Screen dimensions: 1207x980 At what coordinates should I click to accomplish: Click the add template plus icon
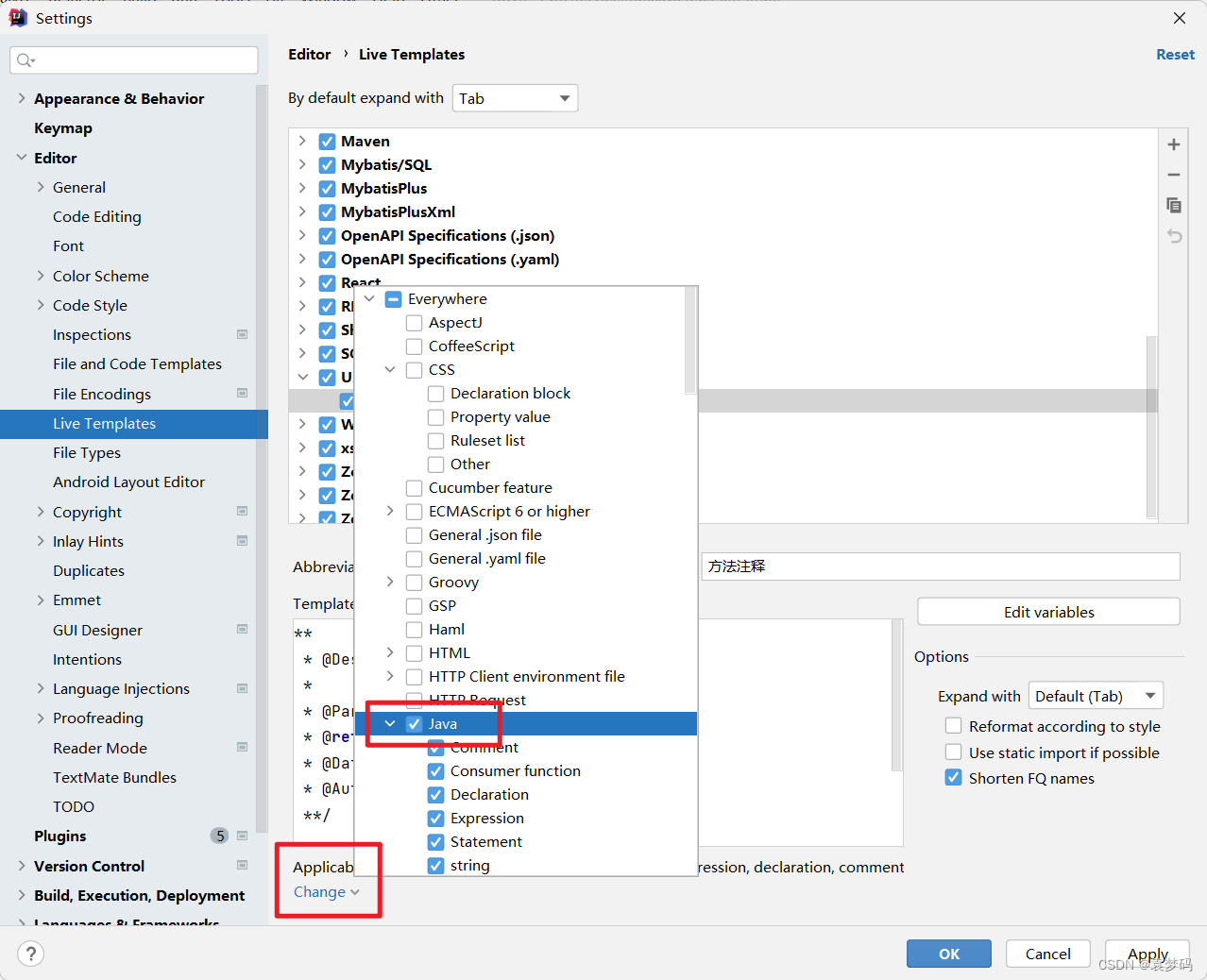1174,144
